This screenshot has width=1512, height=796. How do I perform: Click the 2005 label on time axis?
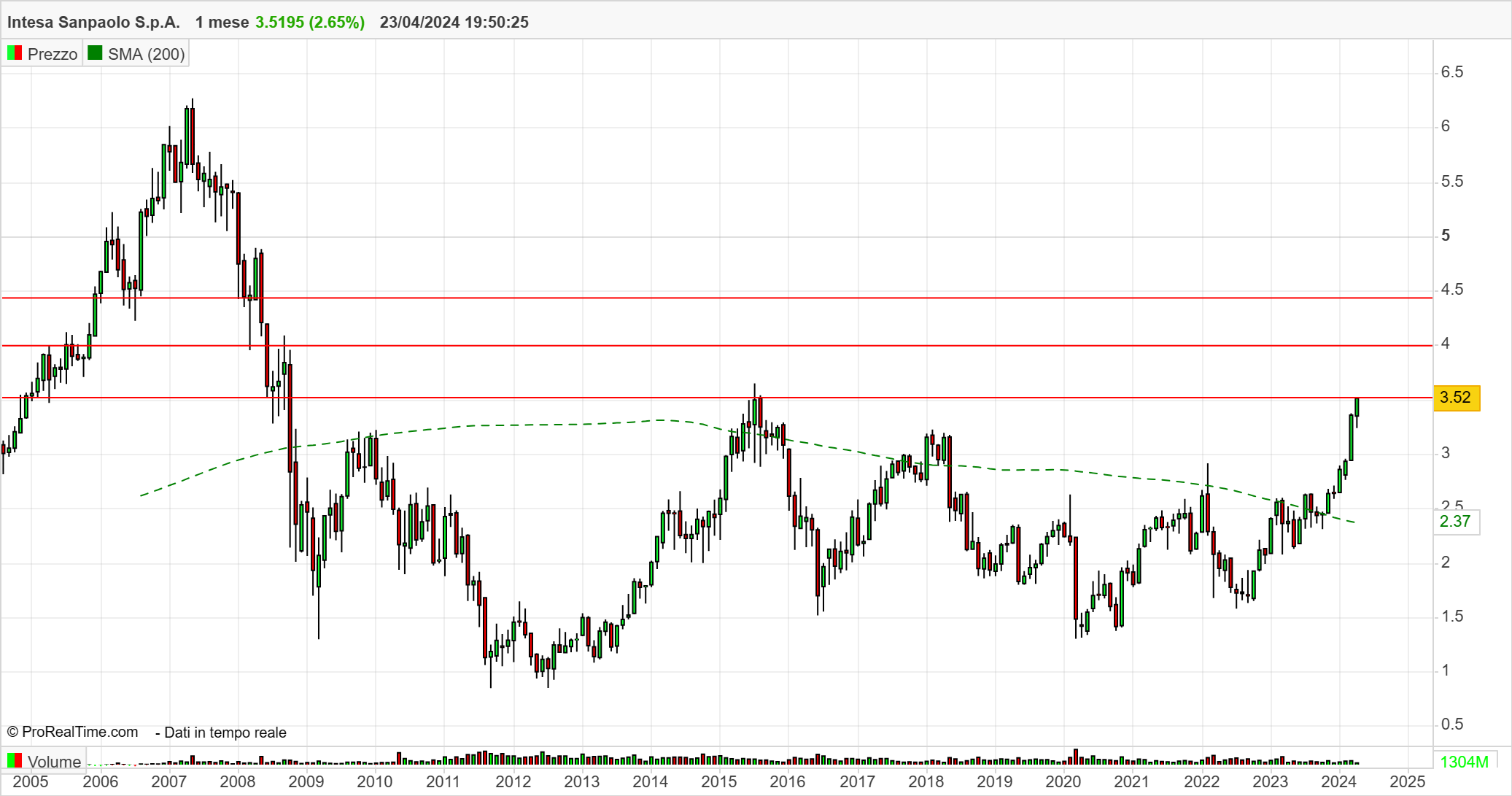coord(31,781)
